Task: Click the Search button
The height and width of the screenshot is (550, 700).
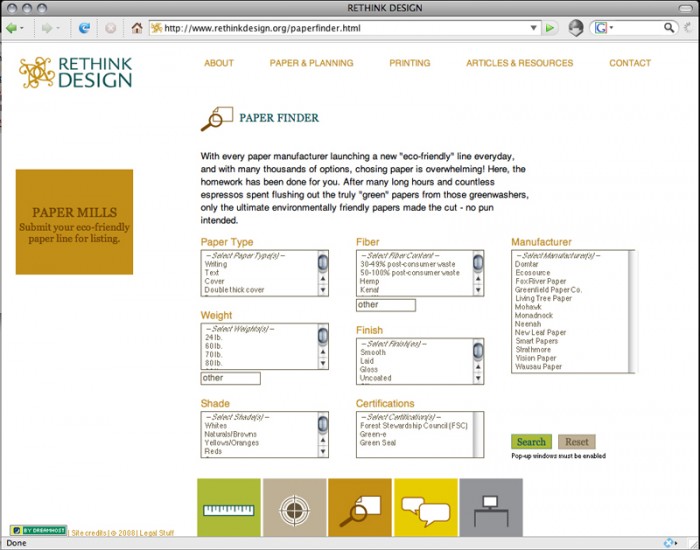Action: (531, 442)
